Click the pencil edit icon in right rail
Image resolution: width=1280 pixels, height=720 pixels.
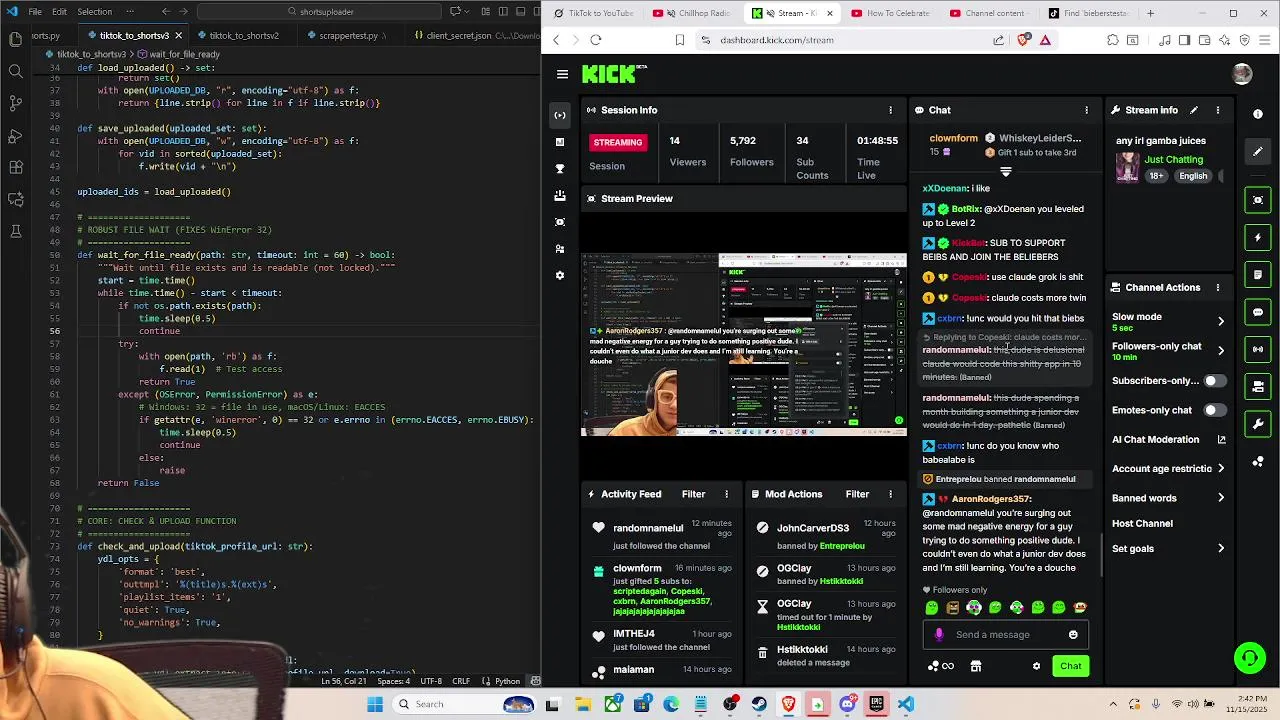pyautogui.click(x=1258, y=152)
